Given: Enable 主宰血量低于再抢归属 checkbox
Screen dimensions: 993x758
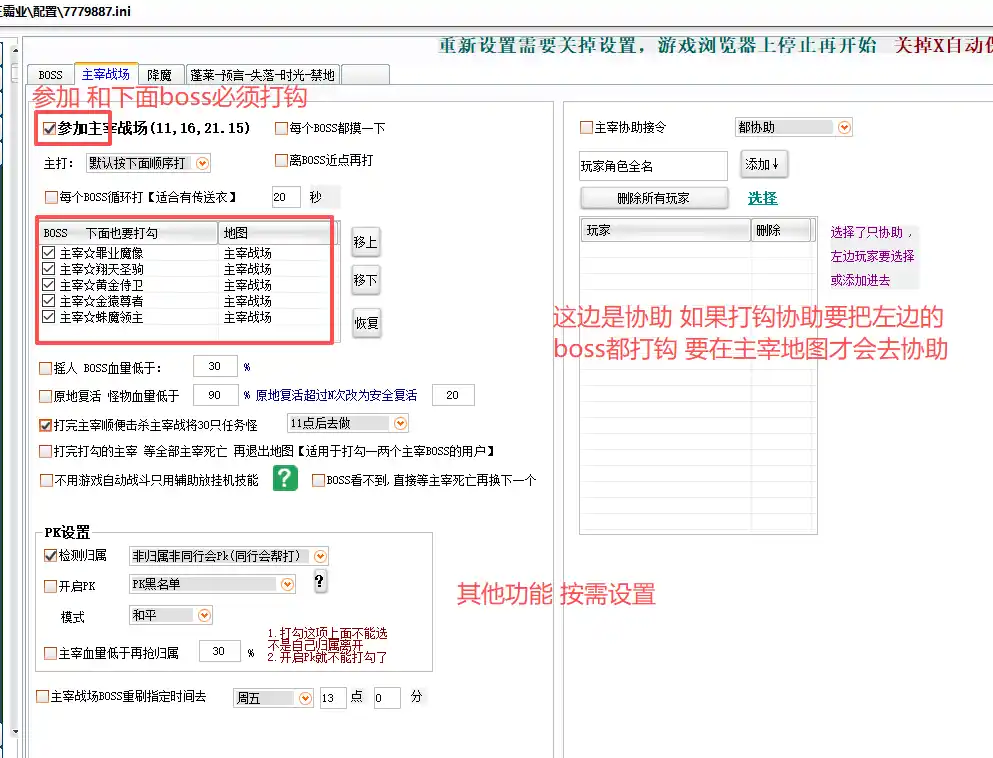Looking at the screenshot, I should [x=51, y=653].
